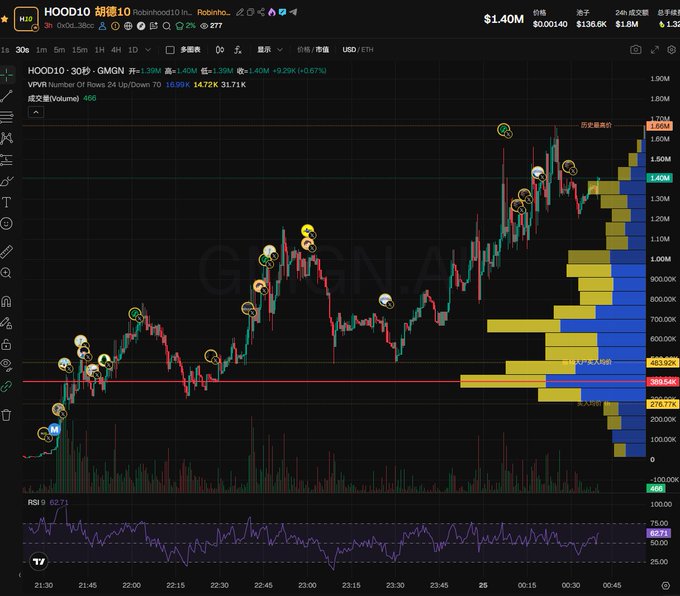The height and width of the screenshot is (596, 680).
Task: Toggle hide all drawings eye icon
Action: click(7, 364)
